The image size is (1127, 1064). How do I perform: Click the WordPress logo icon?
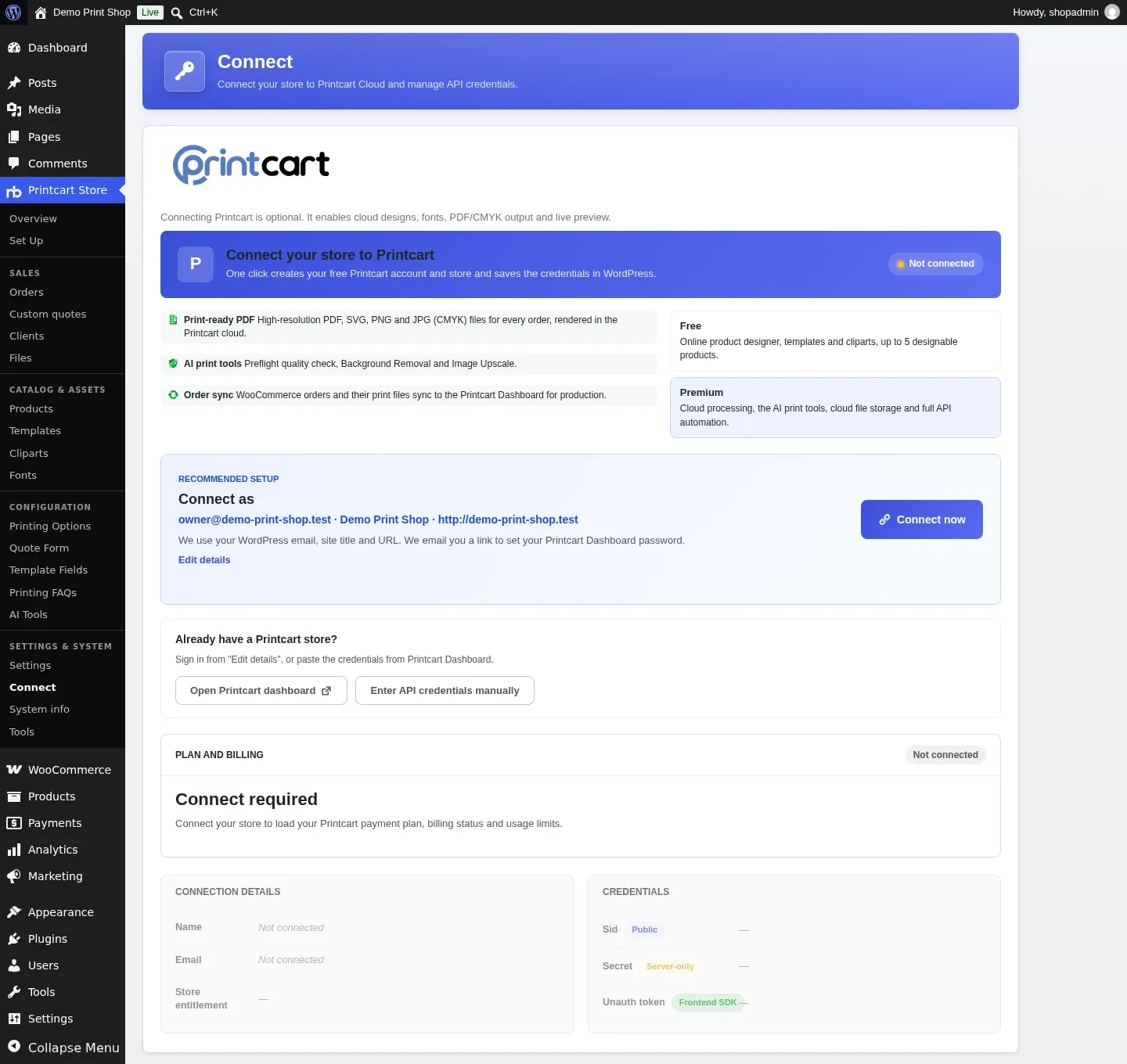13,13
